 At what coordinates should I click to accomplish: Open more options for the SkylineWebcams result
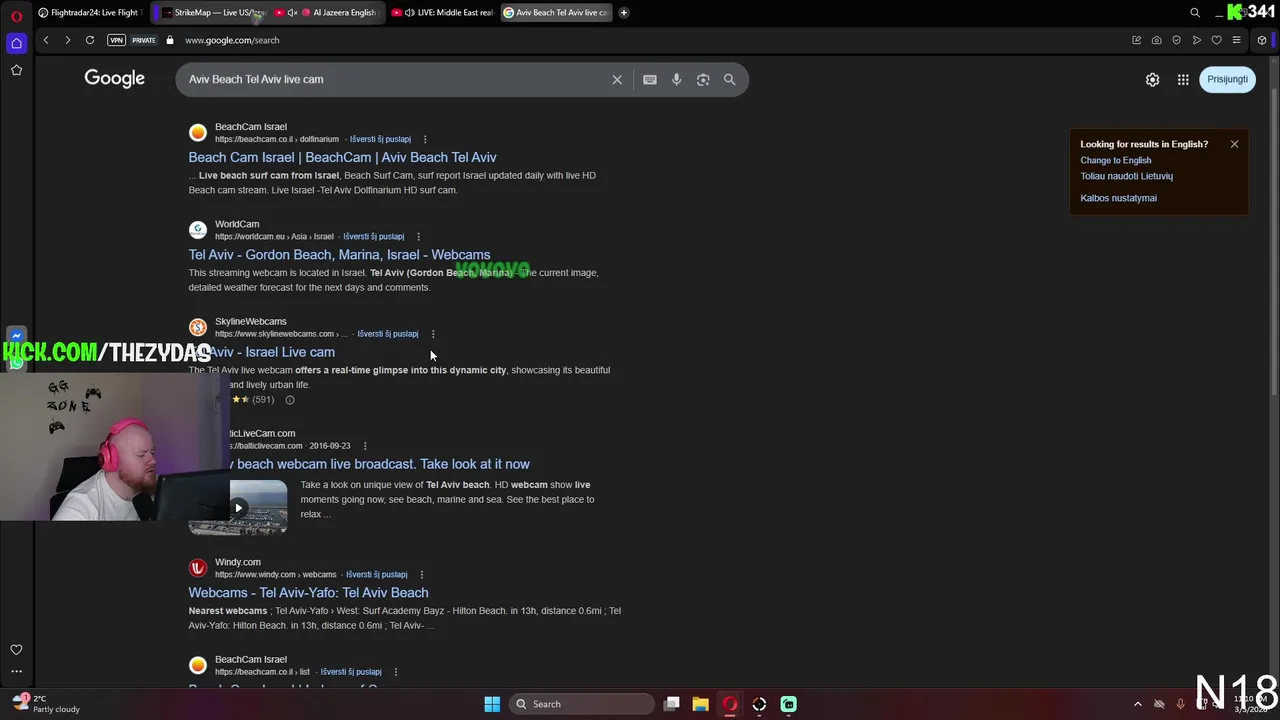pyautogui.click(x=433, y=334)
